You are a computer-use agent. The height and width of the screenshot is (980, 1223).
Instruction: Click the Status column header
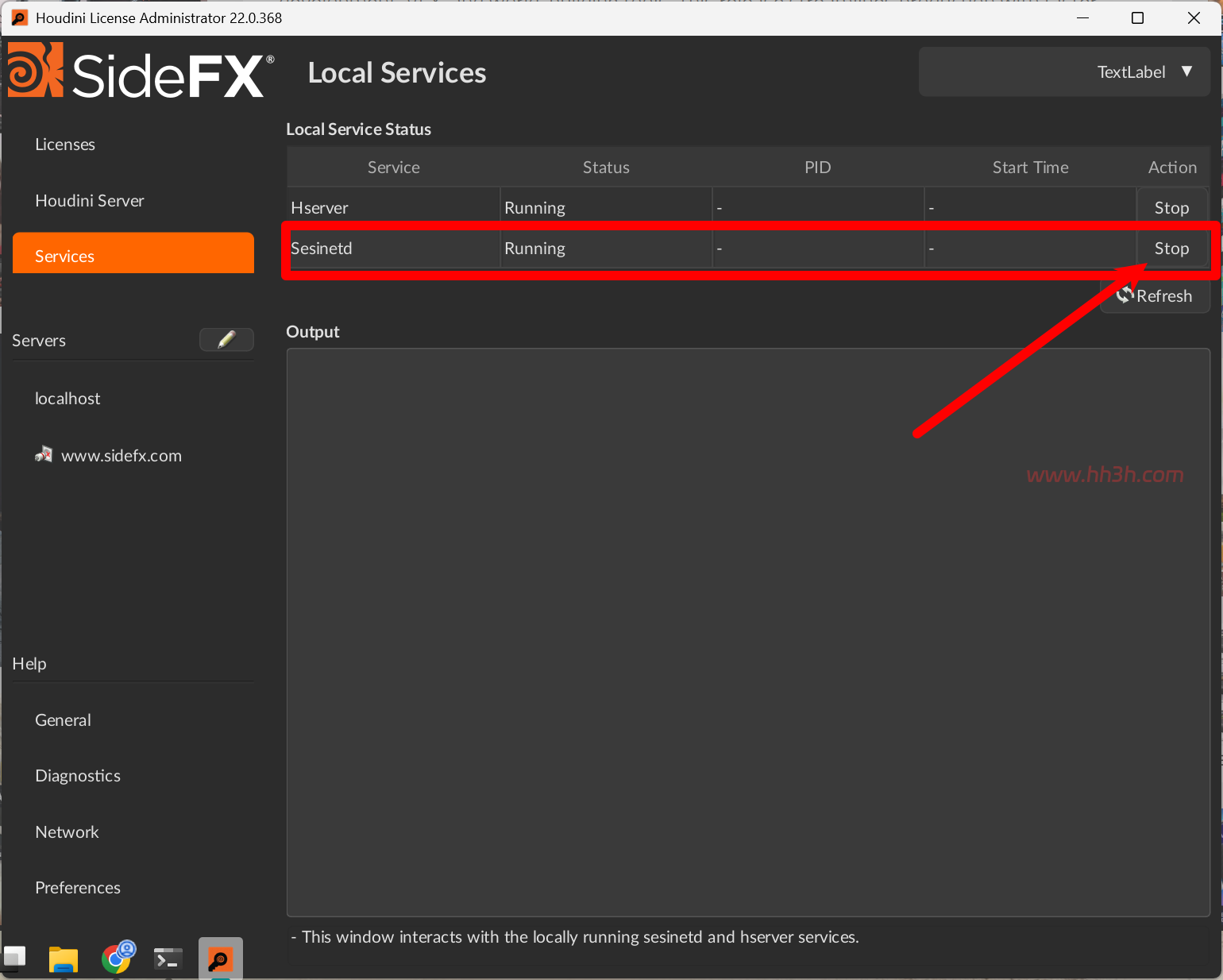(606, 168)
